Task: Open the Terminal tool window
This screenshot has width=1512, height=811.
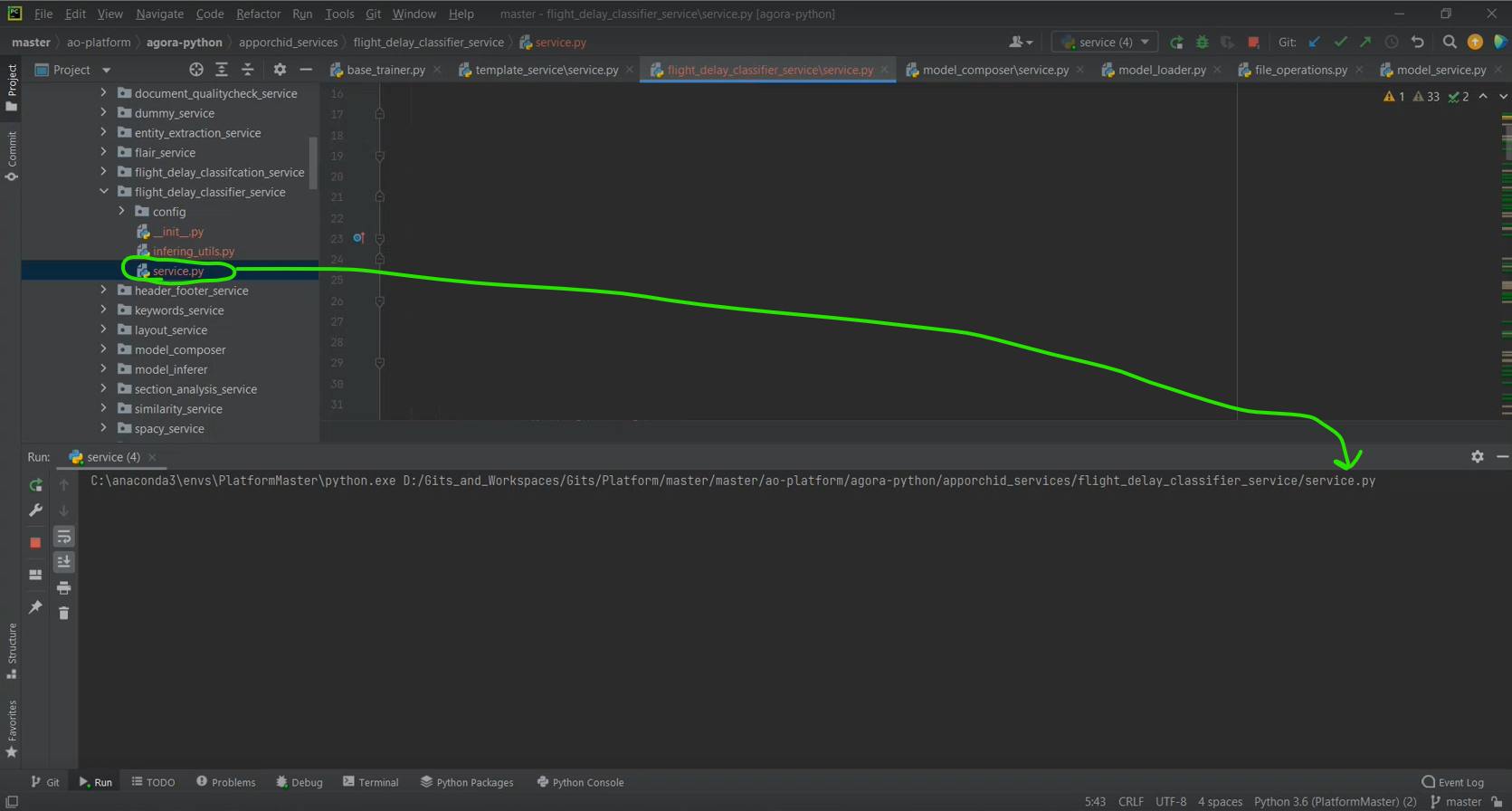Action: click(370, 782)
